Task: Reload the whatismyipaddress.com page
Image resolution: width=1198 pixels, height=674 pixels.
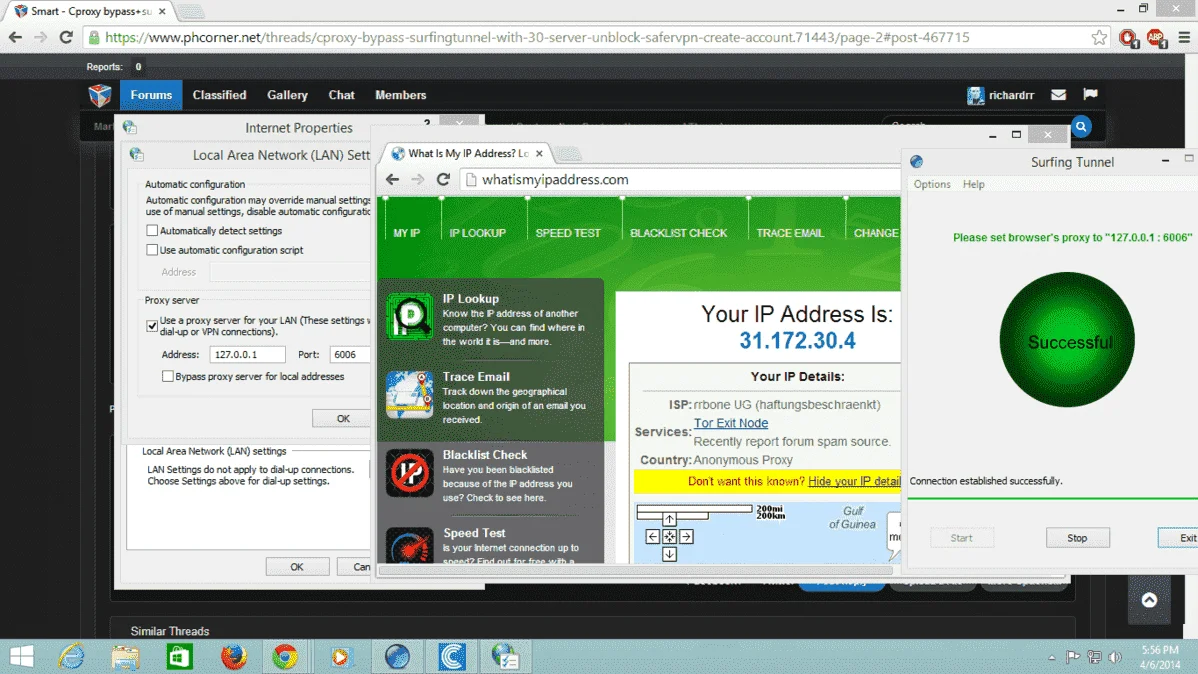Action: pos(443,180)
